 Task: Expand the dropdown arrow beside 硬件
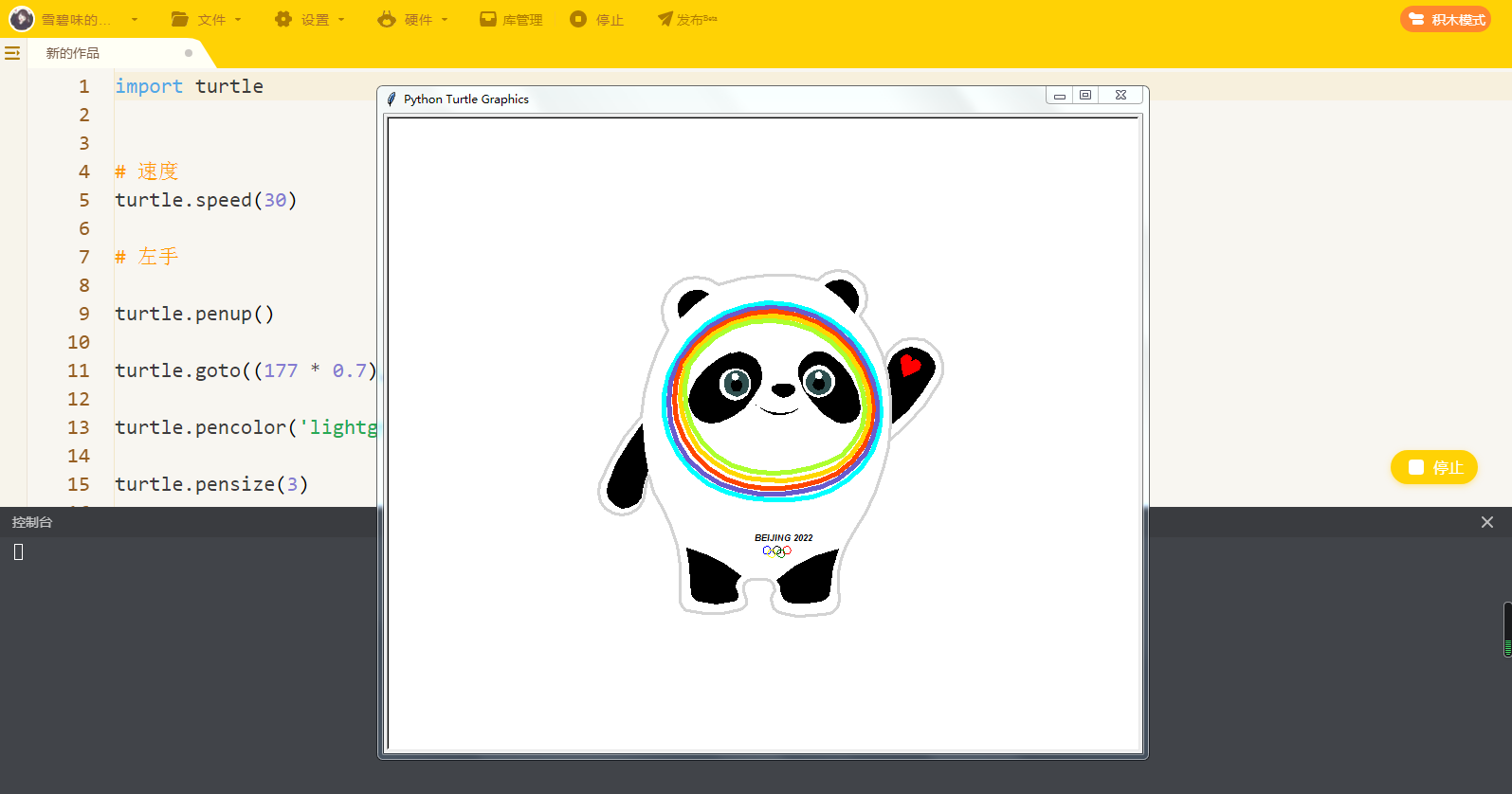pyautogui.click(x=445, y=20)
